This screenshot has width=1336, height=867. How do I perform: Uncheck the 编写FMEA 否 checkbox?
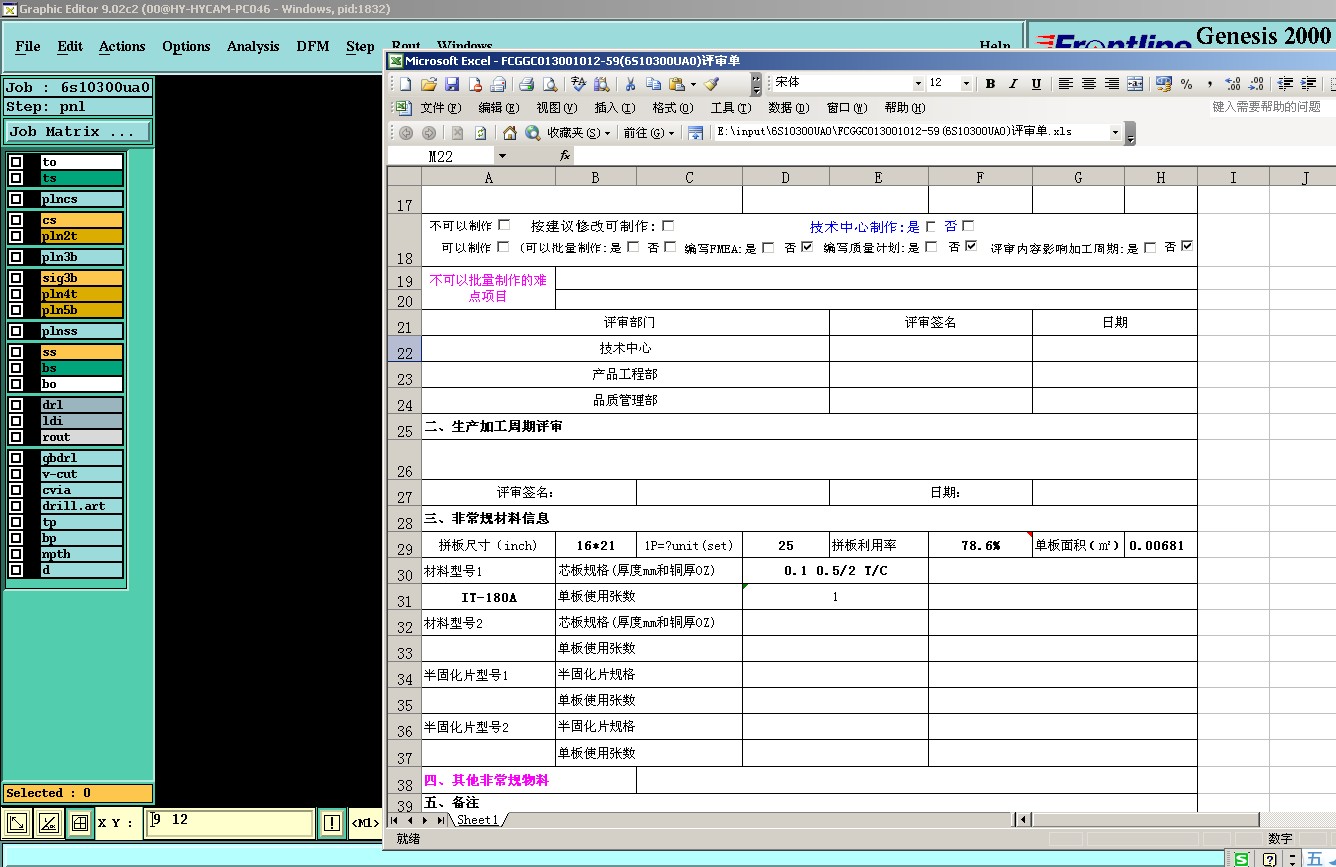point(807,246)
